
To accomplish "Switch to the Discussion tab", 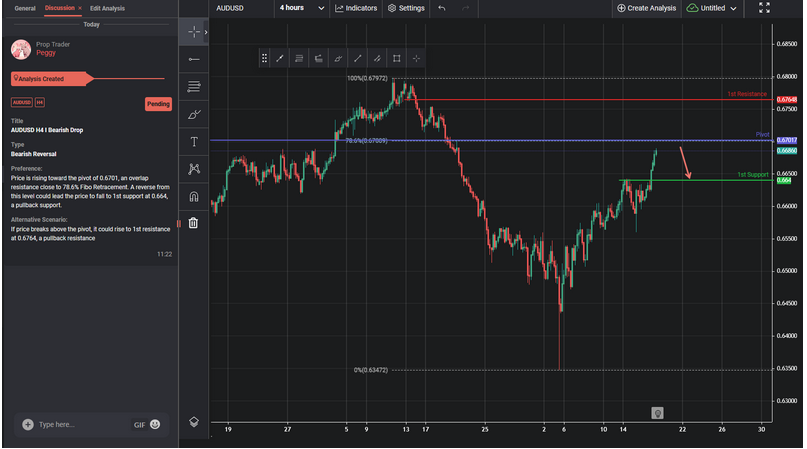I will 59,8.
